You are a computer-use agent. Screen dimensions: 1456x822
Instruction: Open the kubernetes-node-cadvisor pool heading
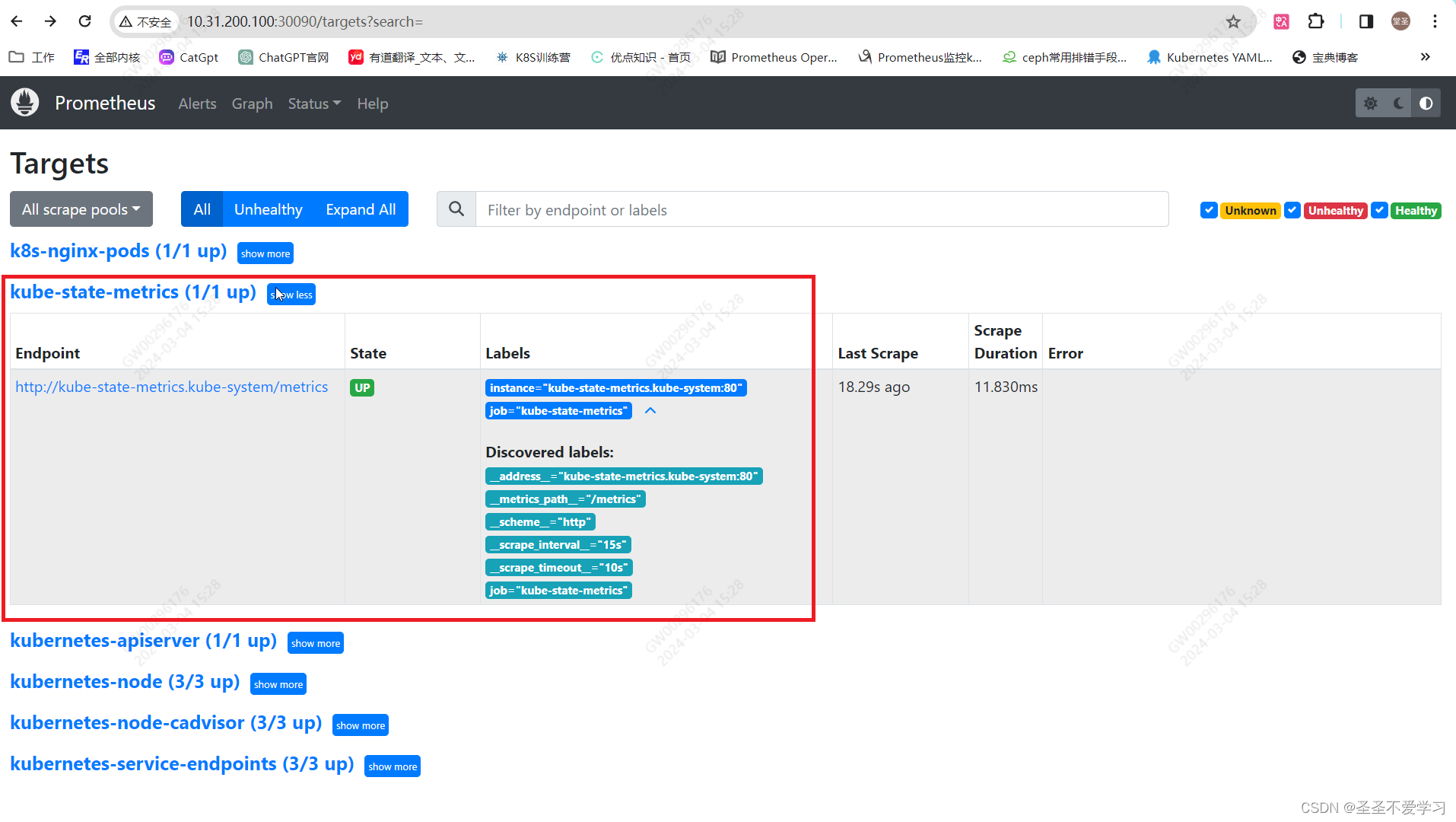point(166,723)
